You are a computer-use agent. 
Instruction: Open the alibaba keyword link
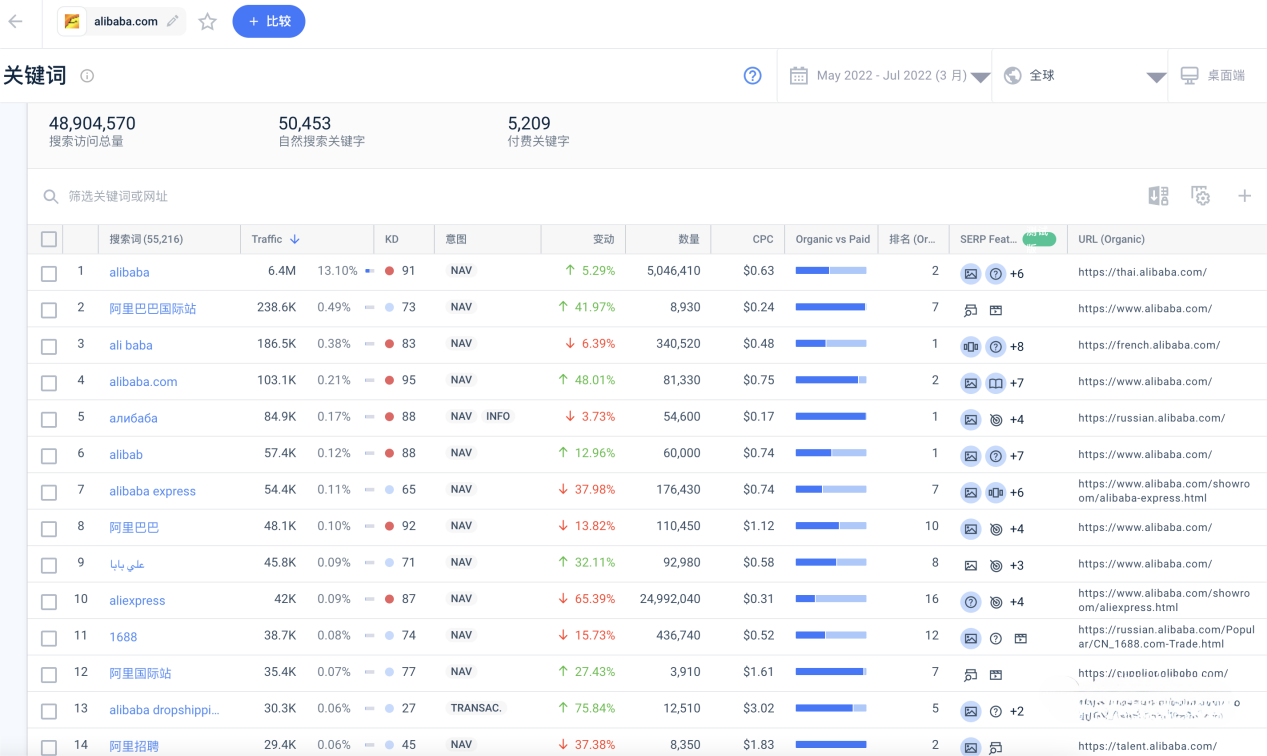click(129, 272)
